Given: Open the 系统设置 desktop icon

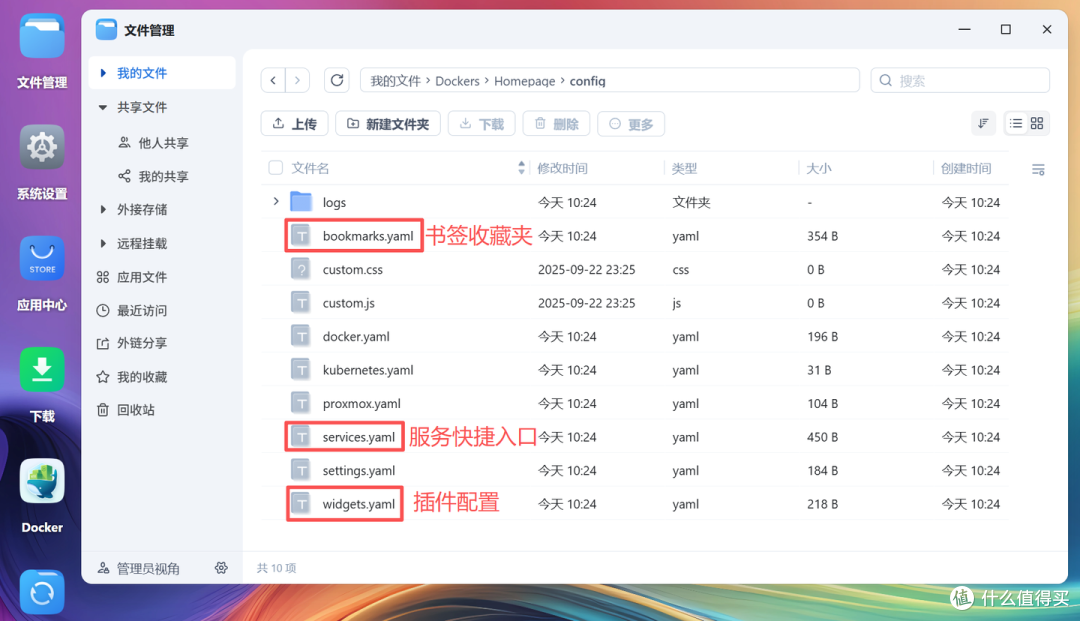Looking at the screenshot, I should click(42, 147).
